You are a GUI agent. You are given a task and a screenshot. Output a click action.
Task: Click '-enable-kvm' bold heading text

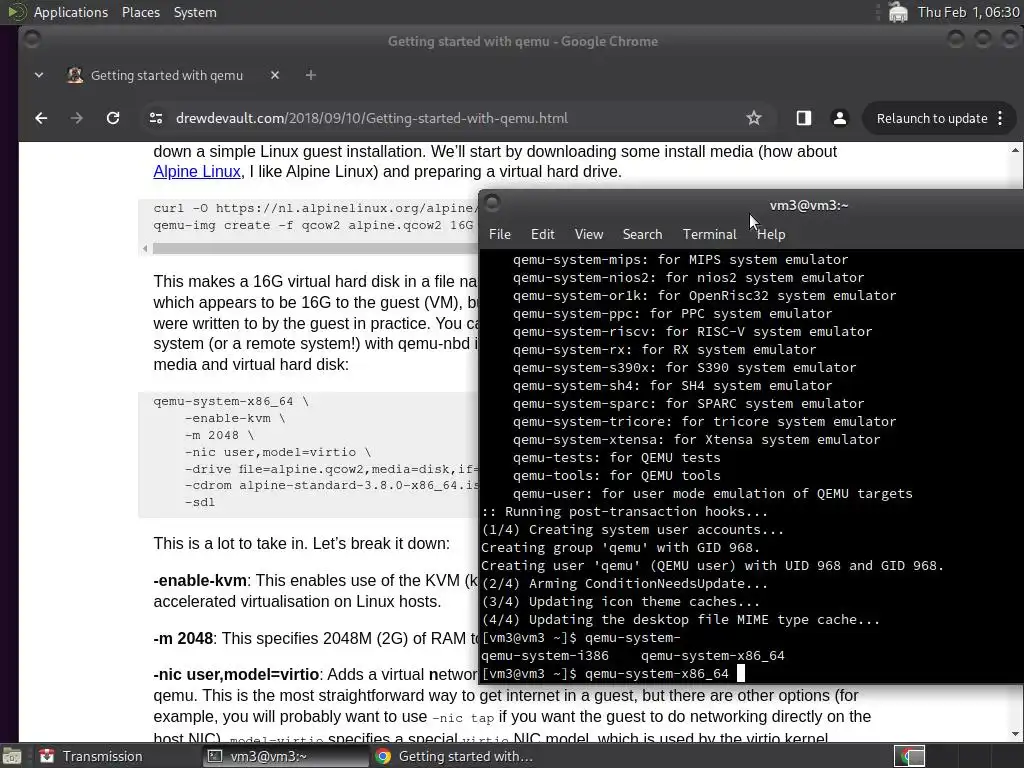point(200,581)
